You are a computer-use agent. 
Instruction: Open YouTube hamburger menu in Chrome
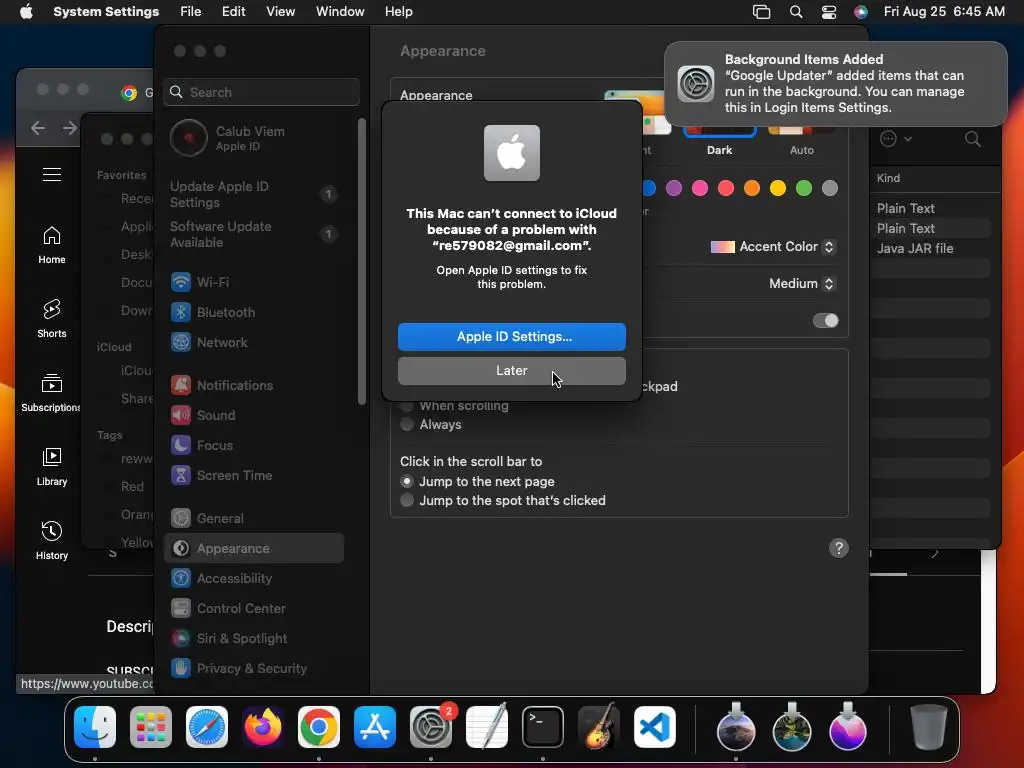(52, 174)
